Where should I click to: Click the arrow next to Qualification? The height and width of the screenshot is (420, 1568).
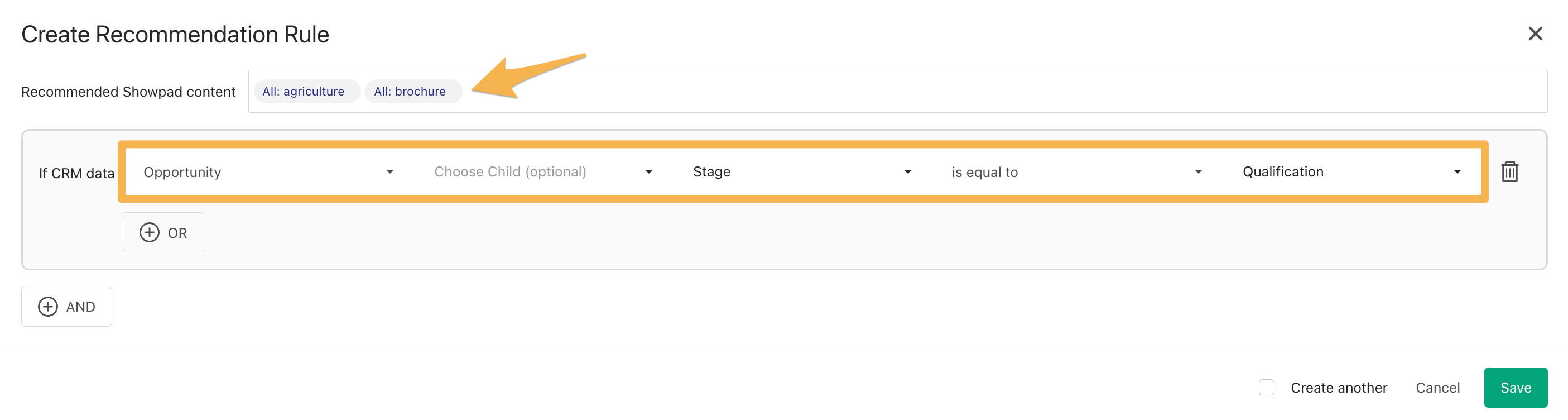pyautogui.click(x=1456, y=172)
